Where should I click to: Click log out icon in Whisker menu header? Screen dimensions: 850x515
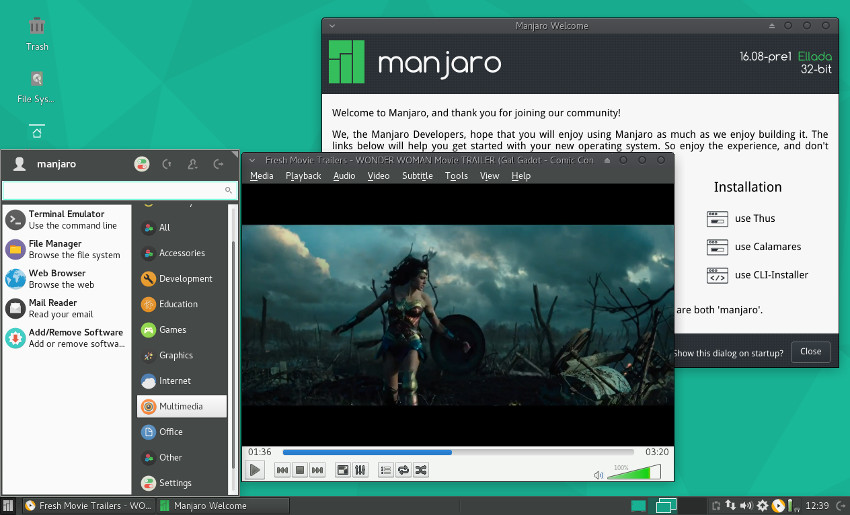pos(218,164)
